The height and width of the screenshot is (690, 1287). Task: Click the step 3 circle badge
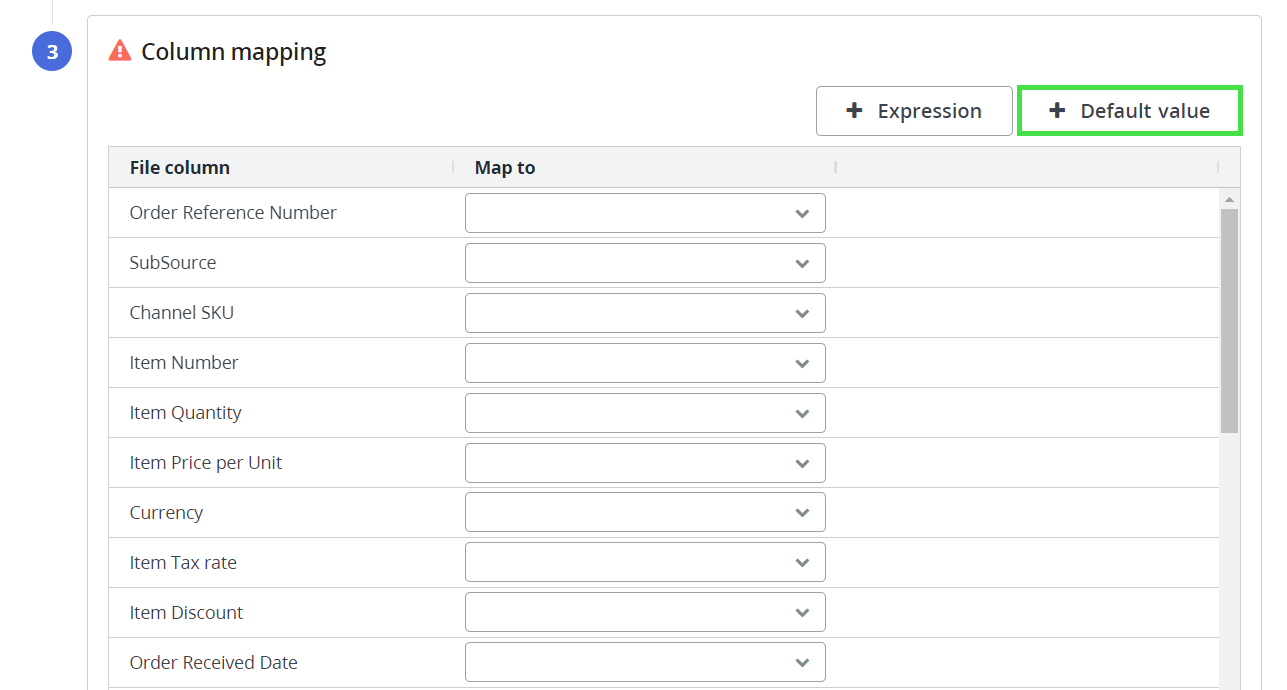point(52,52)
